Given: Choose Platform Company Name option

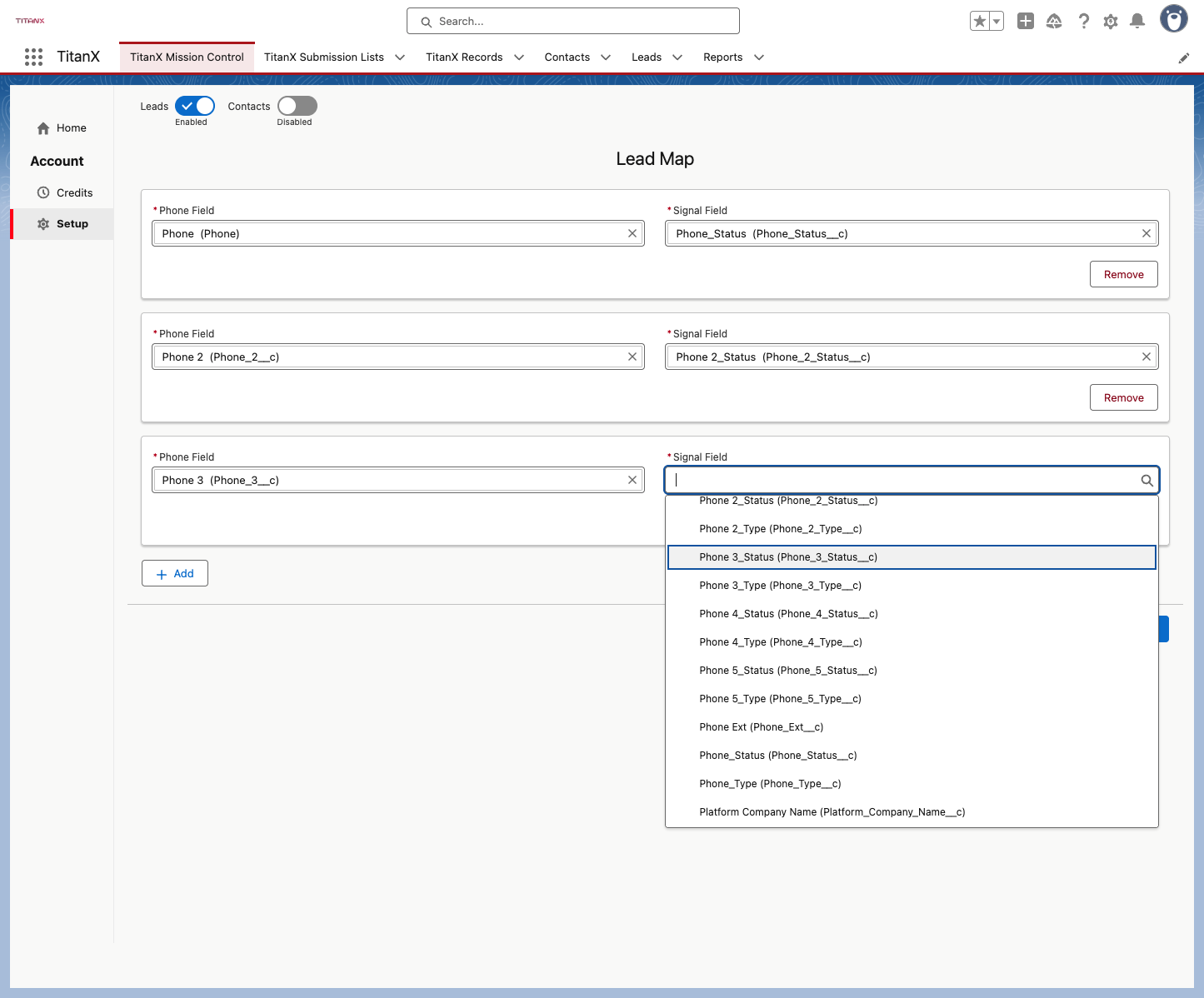Looking at the screenshot, I should [x=912, y=812].
